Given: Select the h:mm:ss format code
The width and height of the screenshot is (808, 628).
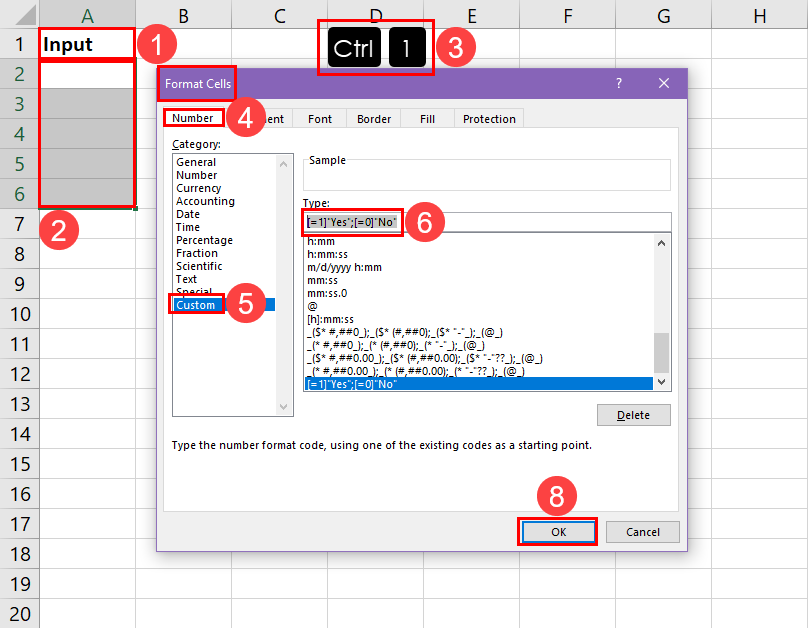Looking at the screenshot, I should (327, 254).
